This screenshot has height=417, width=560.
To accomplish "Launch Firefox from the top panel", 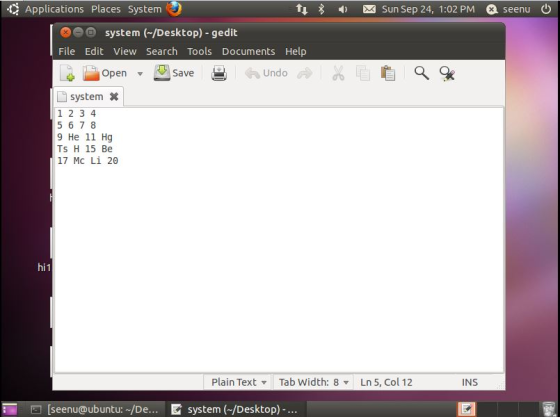I will [174, 9].
